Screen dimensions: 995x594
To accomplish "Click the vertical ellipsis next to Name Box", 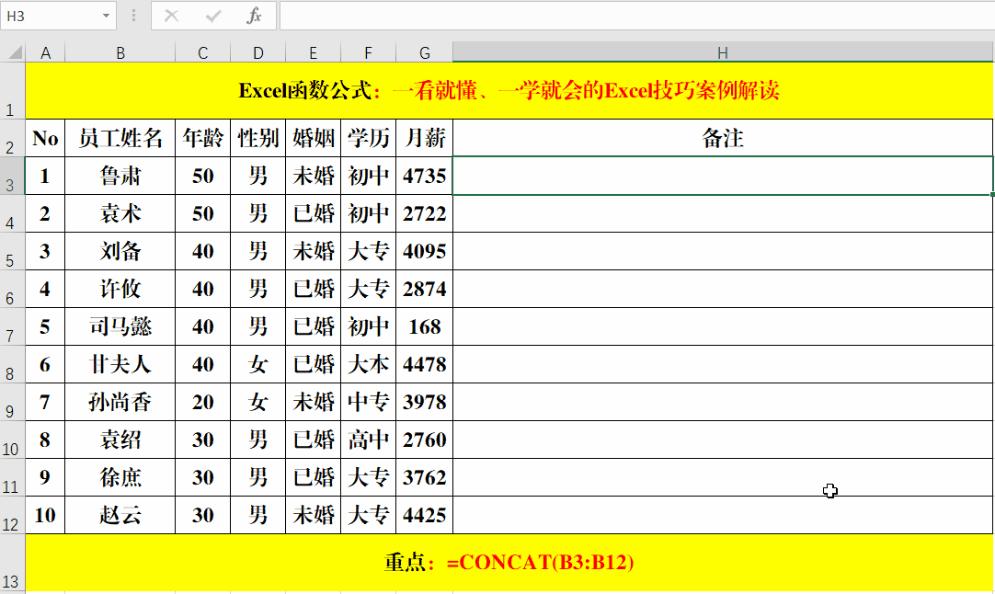I will click(132, 15).
